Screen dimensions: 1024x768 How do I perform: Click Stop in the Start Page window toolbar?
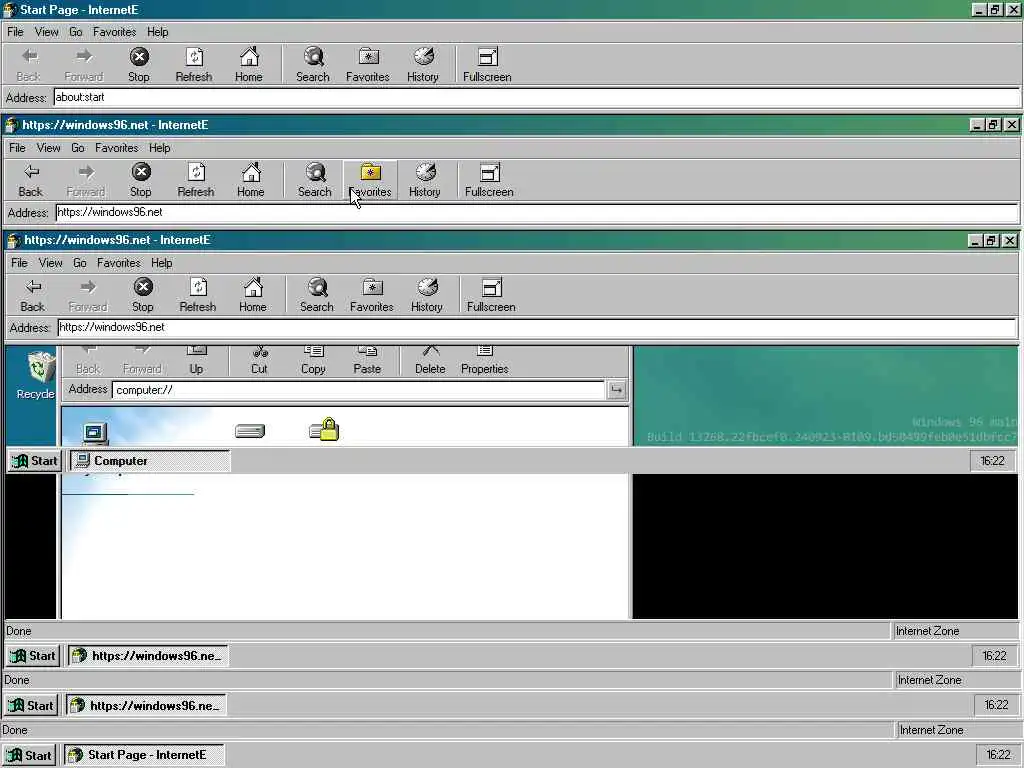pos(138,65)
